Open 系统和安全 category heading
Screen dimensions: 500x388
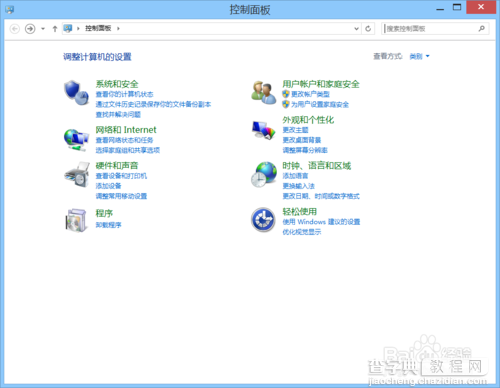117,84
